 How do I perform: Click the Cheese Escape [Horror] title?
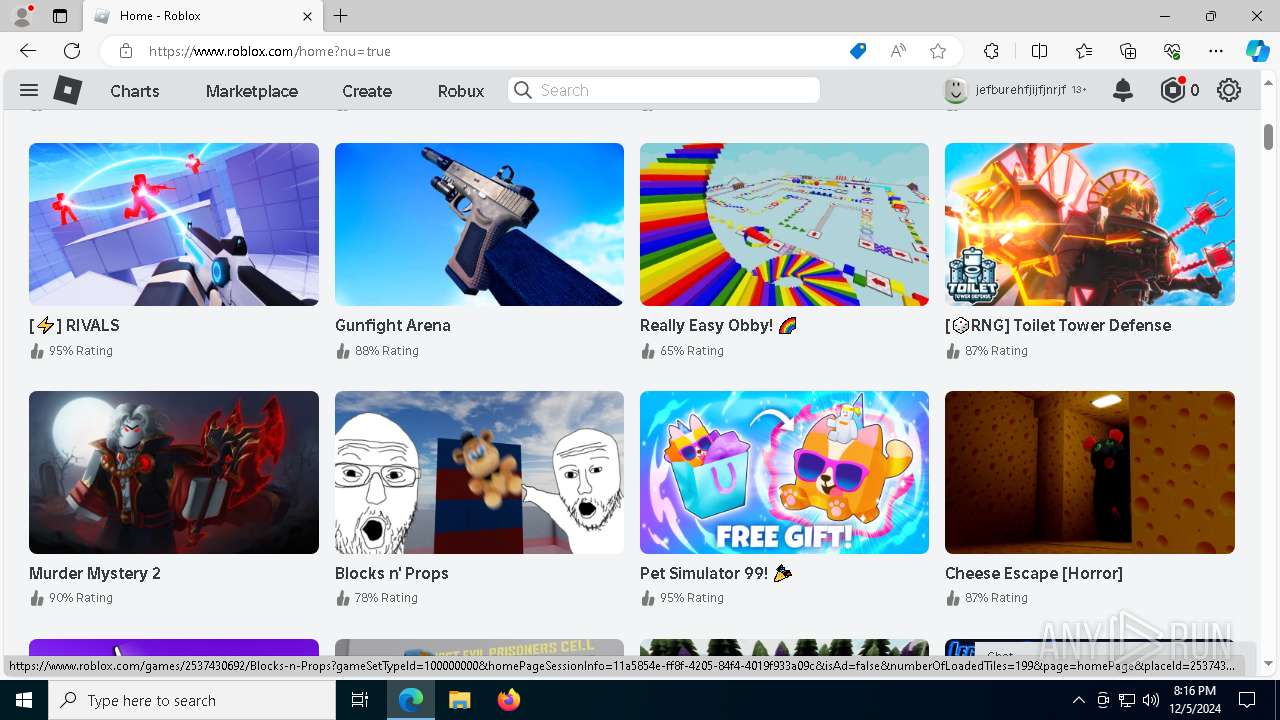coord(1034,573)
